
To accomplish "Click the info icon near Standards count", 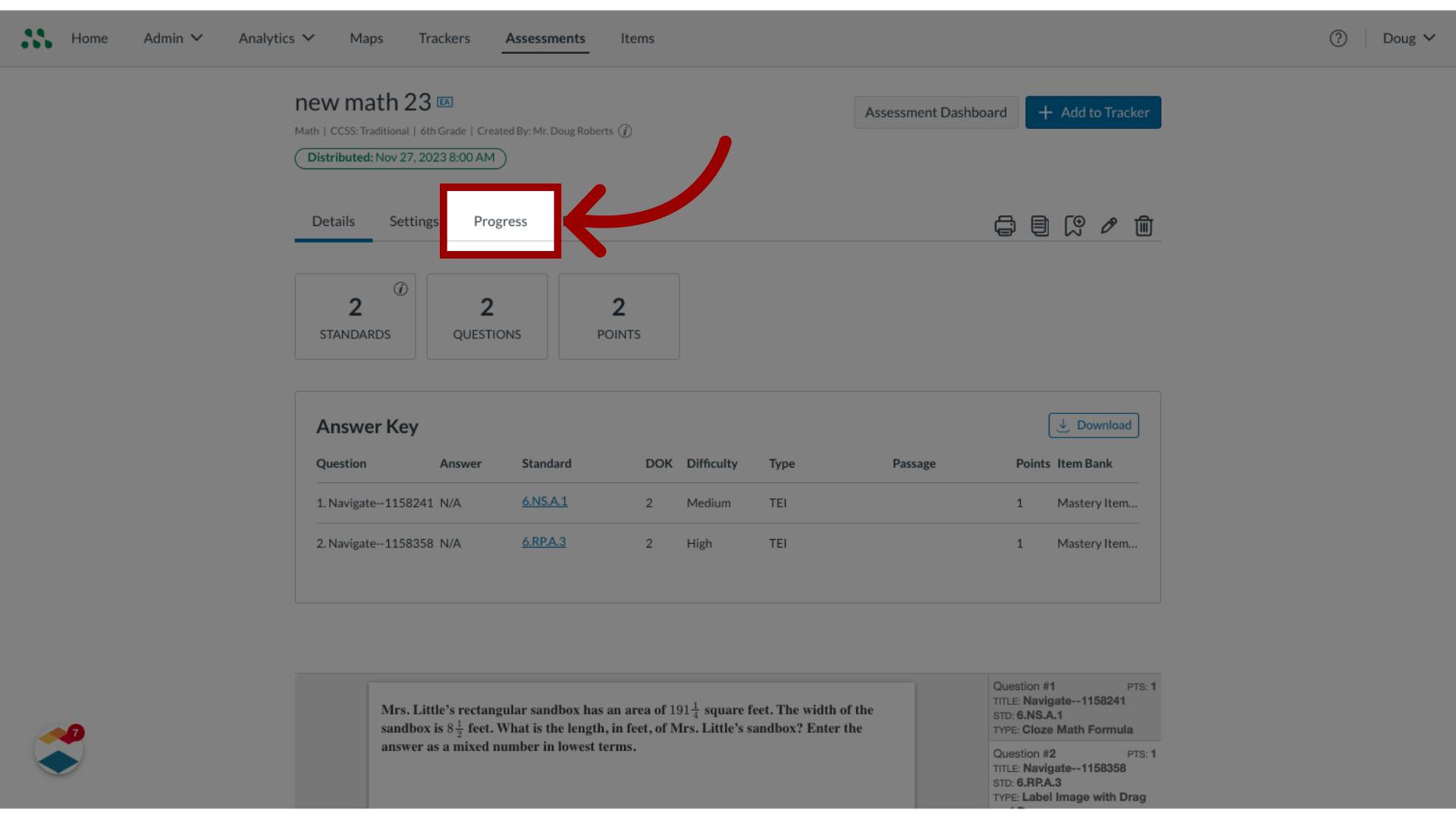I will click(x=400, y=289).
